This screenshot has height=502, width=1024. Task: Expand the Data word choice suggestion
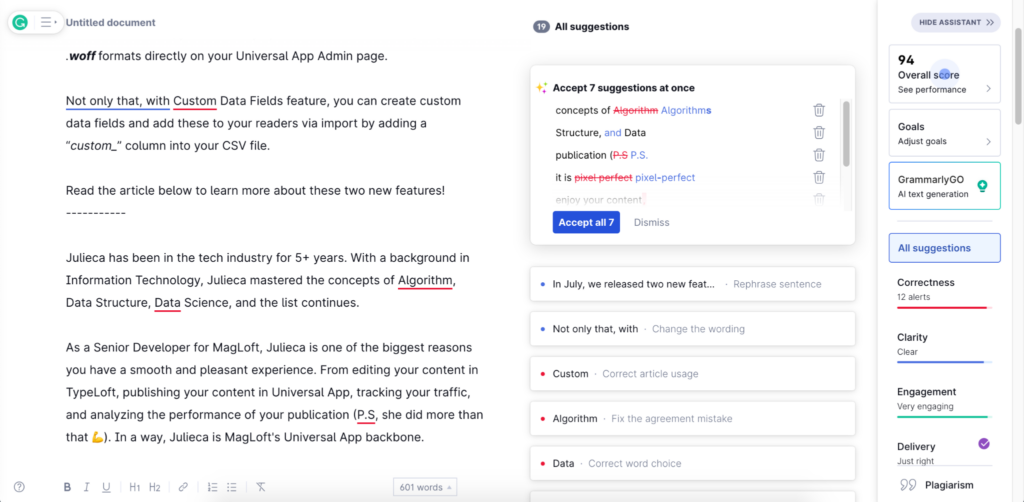[692, 463]
